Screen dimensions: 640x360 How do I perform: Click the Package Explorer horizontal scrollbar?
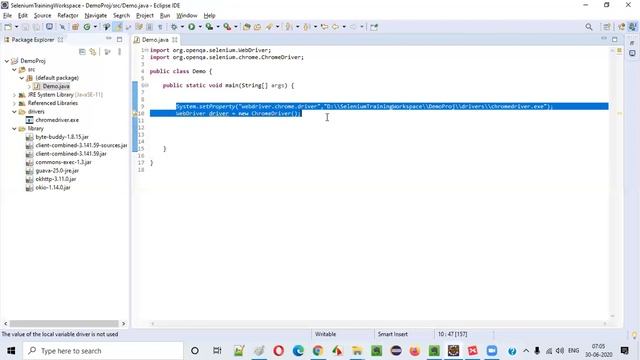[x=64, y=323]
